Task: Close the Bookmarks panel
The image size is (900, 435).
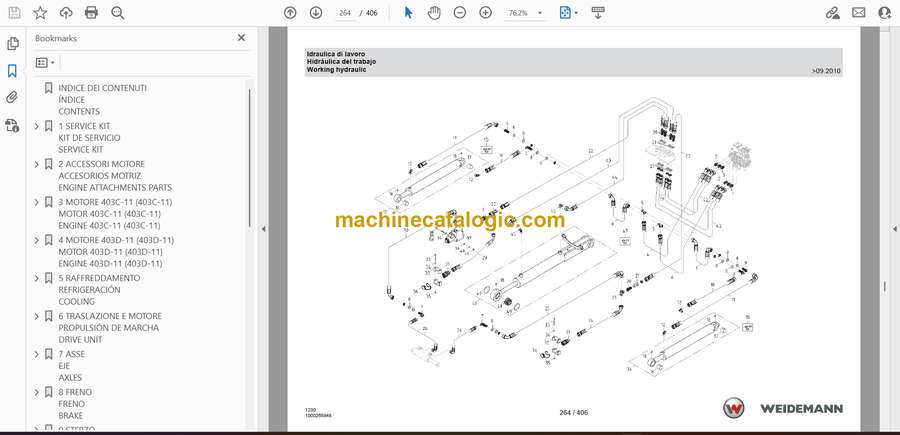Action: (241, 38)
